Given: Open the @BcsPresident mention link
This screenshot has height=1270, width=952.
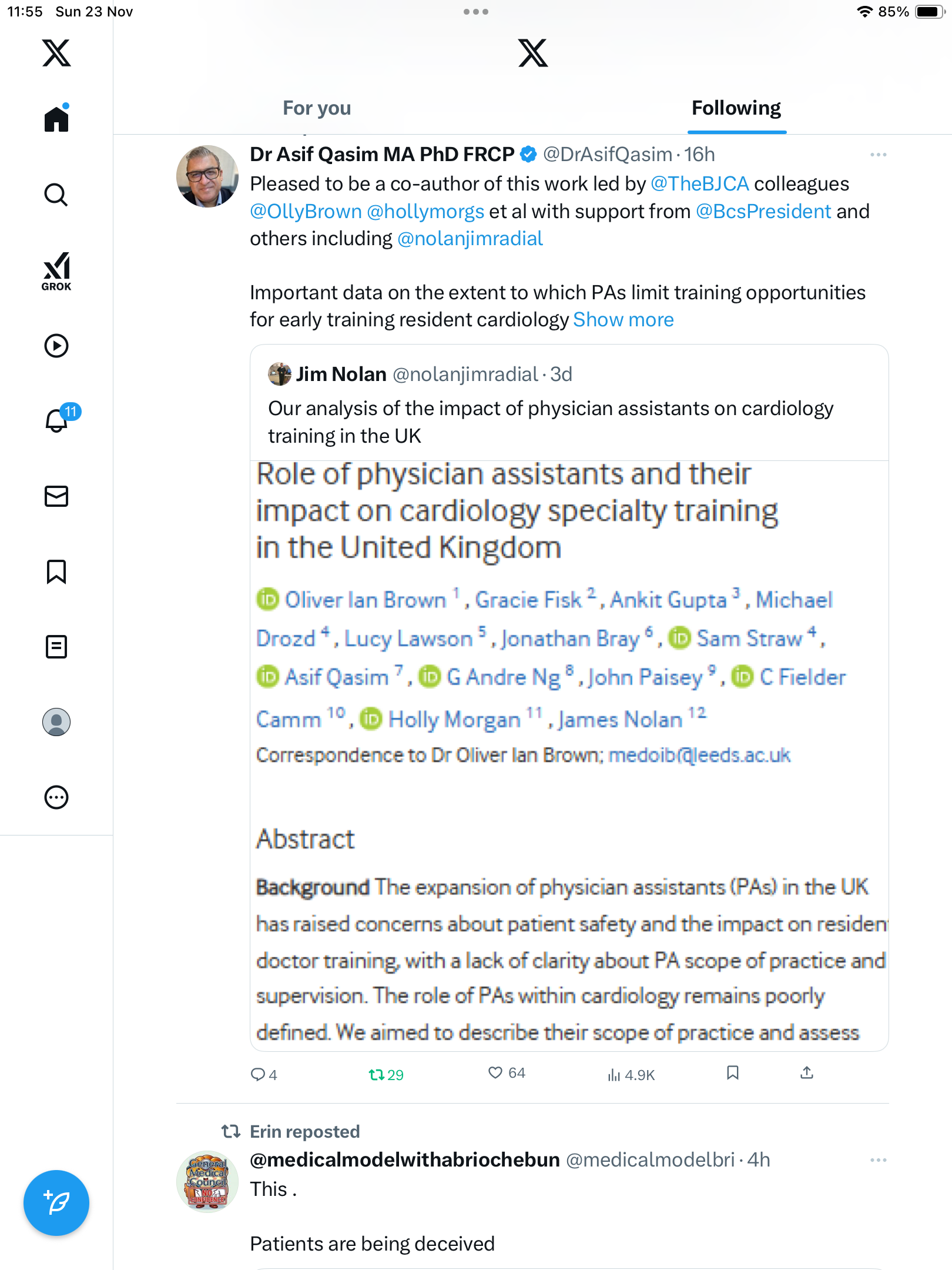Looking at the screenshot, I should (763, 212).
